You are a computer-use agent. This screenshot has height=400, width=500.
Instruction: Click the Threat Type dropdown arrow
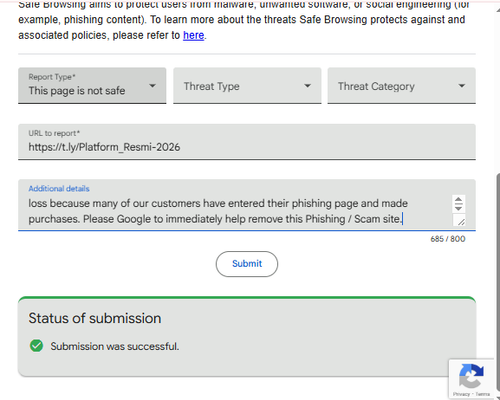[x=307, y=86]
